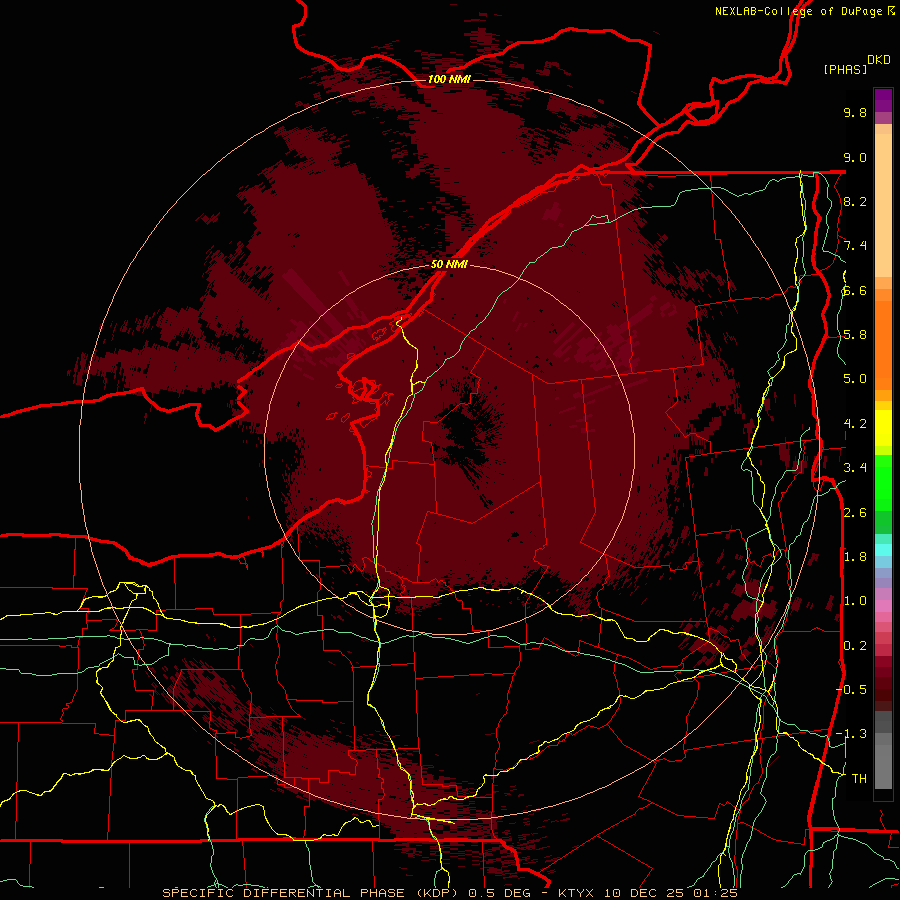Image resolution: width=900 pixels, height=900 pixels.
Task: Click the 10 DEC 25 date text
Action: pyautogui.click(x=645, y=893)
